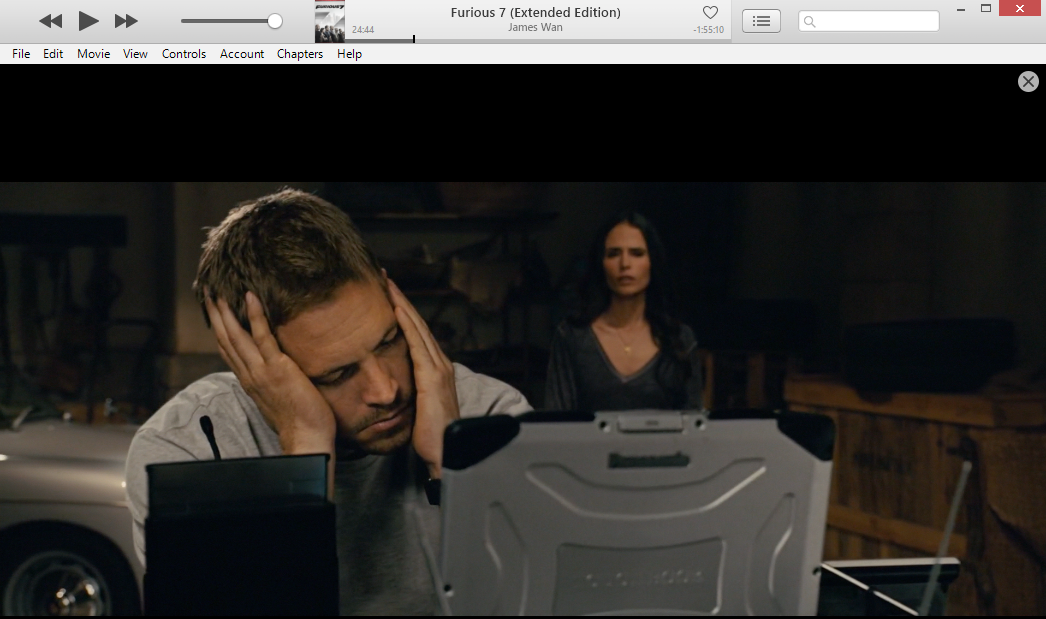This screenshot has height=619, width=1046.
Task: Love the movie with the heart icon
Action: pos(710,12)
